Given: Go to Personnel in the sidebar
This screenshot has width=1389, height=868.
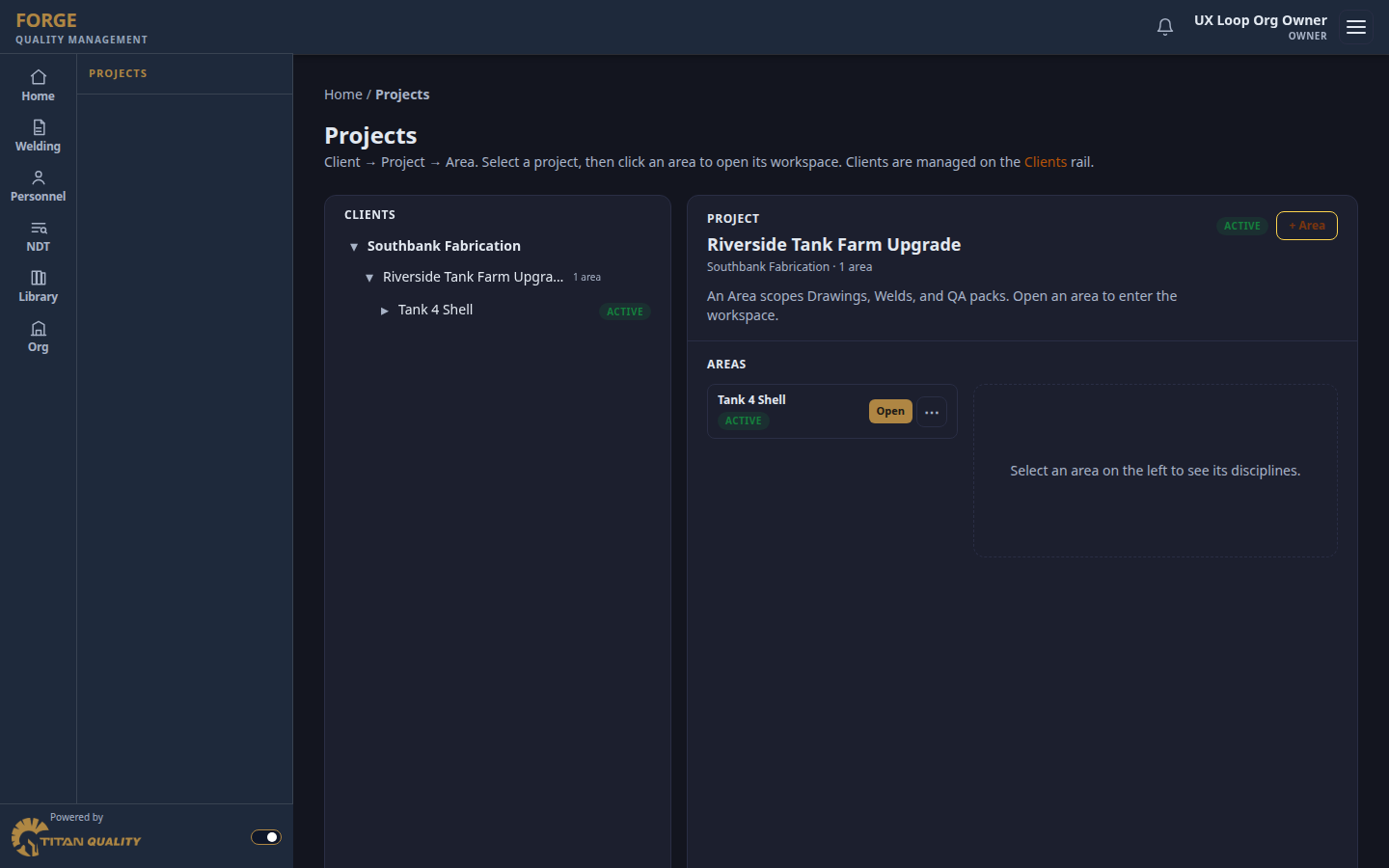Looking at the screenshot, I should [x=38, y=186].
